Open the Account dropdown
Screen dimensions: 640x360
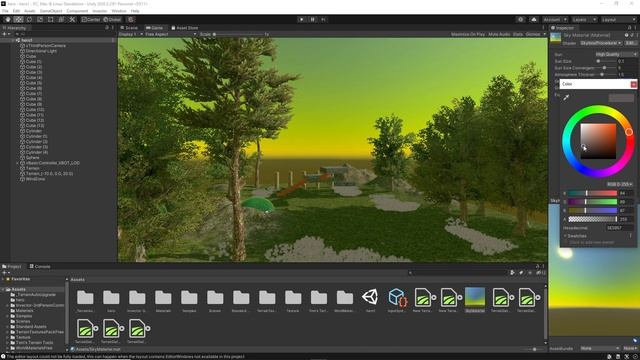coord(555,19)
